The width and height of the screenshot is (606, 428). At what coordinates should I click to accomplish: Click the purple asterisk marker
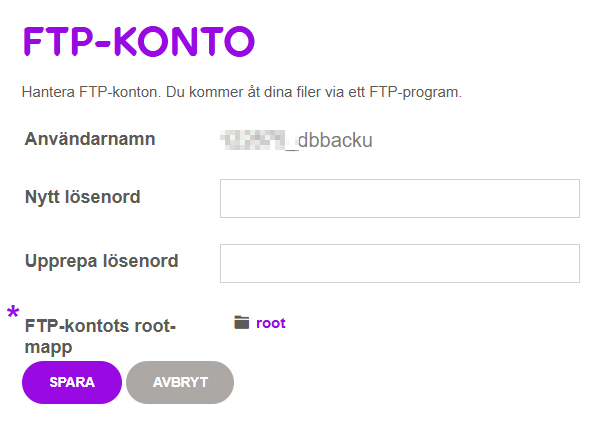(x=13, y=314)
